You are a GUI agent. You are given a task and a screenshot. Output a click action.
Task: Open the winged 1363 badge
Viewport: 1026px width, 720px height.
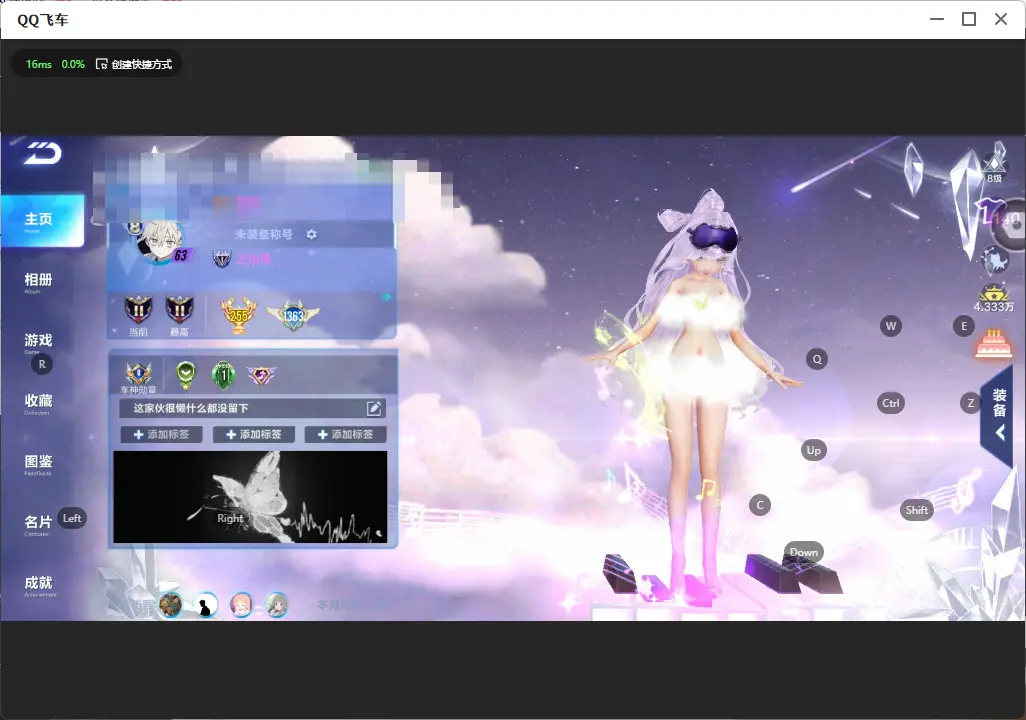pyautogui.click(x=293, y=315)
